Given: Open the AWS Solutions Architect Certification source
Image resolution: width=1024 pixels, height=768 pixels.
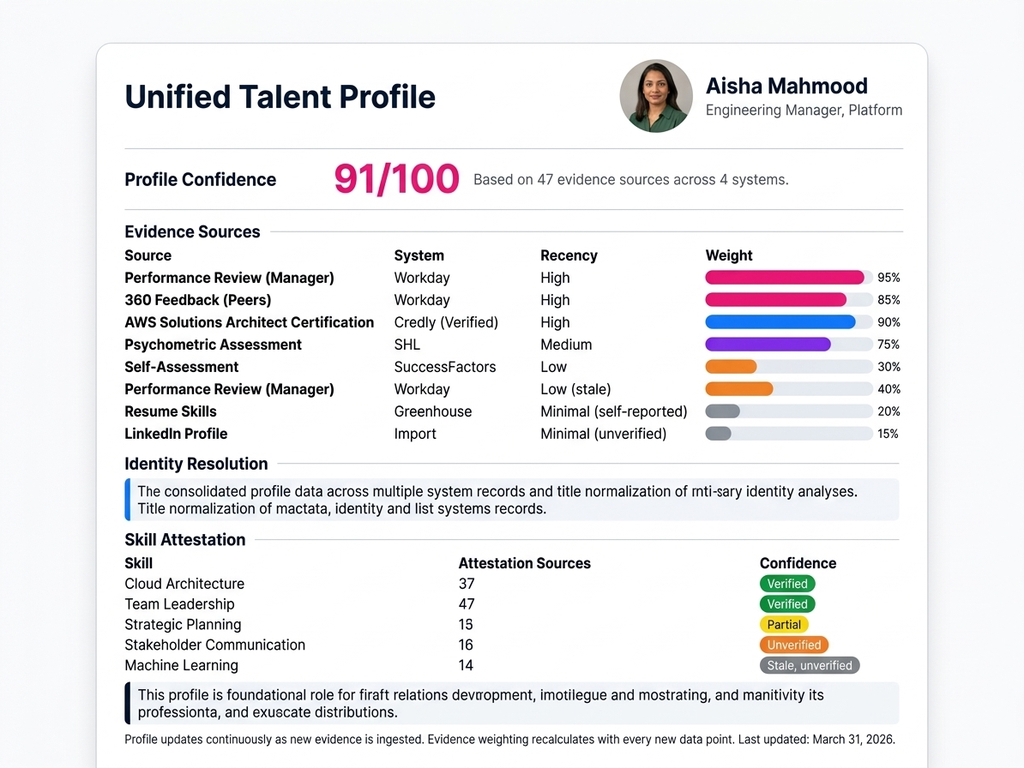Looking at the screenshot, I should [249, 322].
